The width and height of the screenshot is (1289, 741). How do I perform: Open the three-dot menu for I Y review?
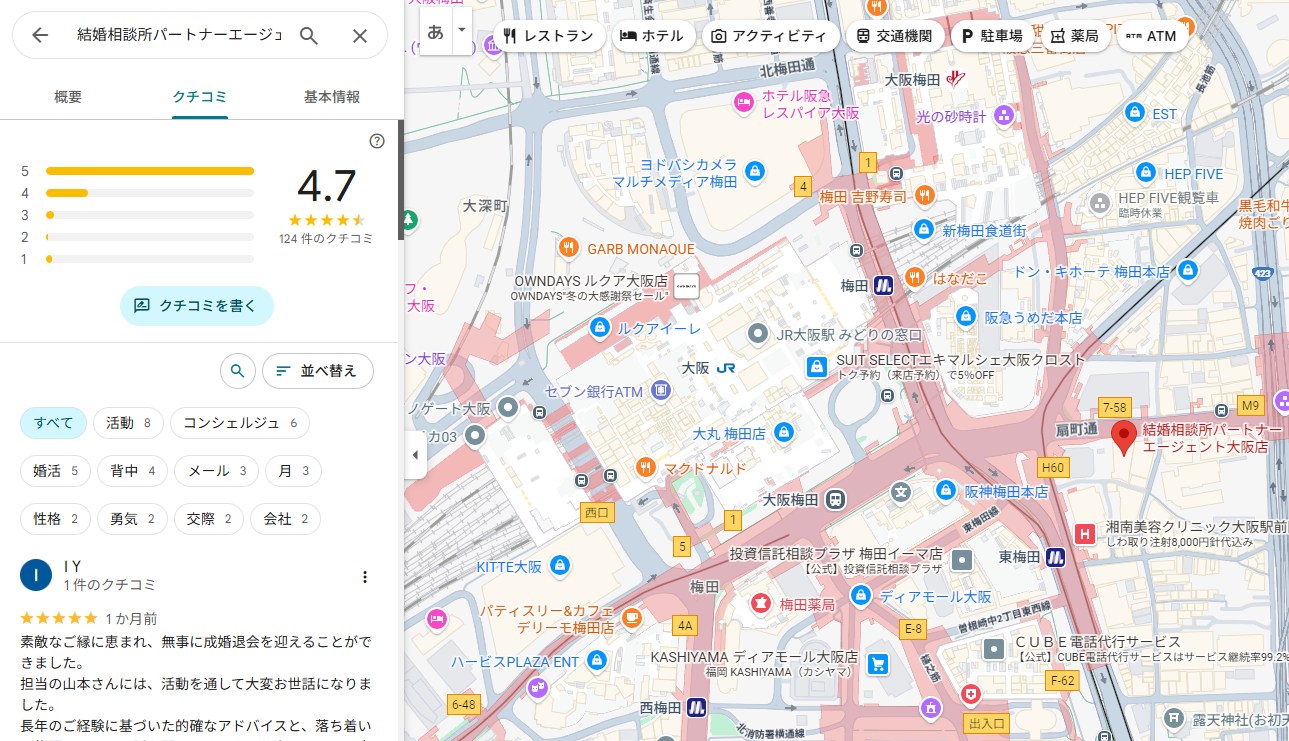(x=365, y=577)
